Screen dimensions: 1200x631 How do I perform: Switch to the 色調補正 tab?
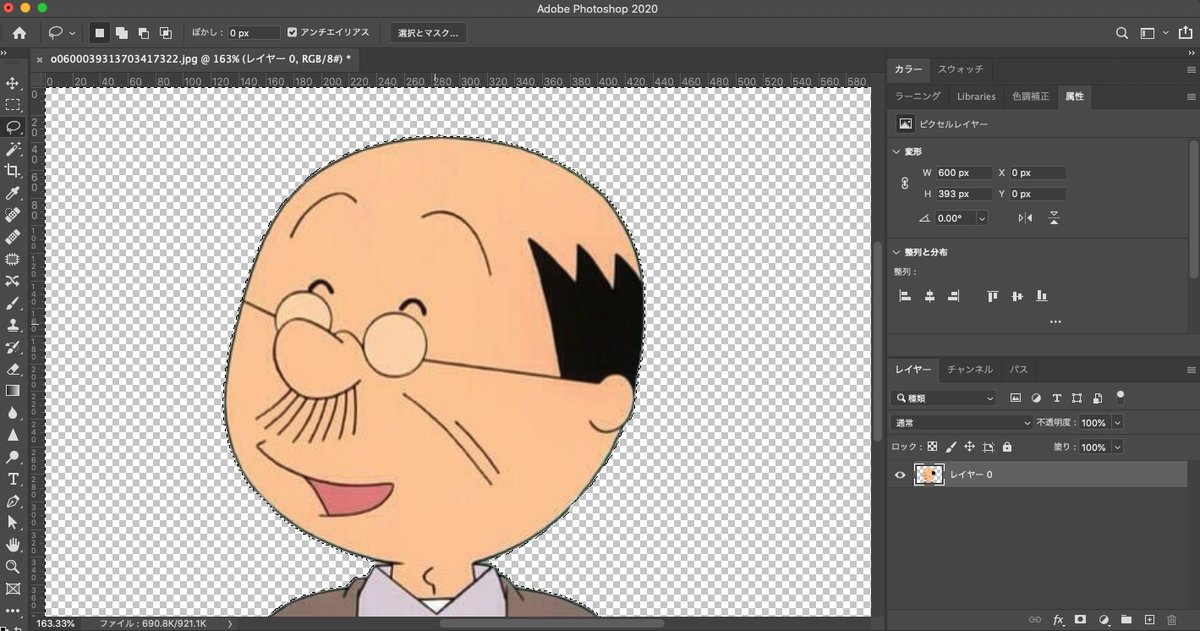coord(1030,96)
